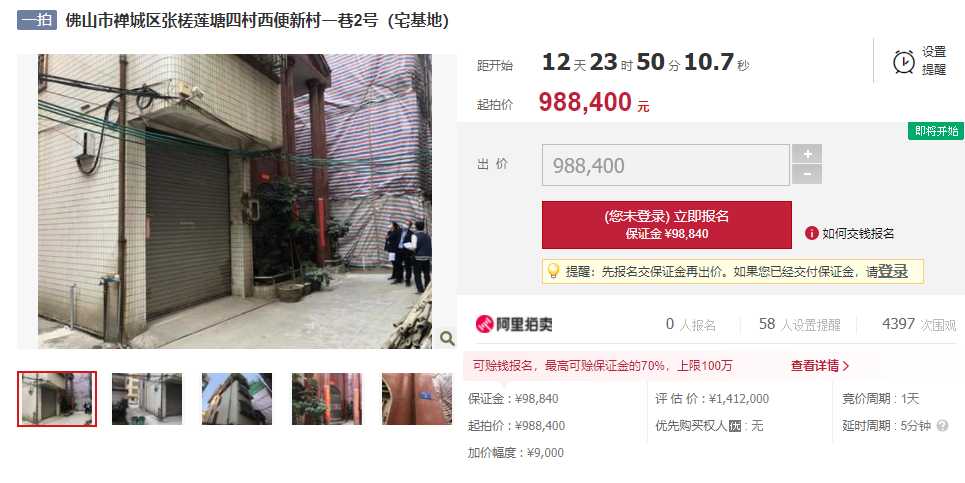Click the bid amount input field
Screen dimensions: 965x483
click(665, 165)
